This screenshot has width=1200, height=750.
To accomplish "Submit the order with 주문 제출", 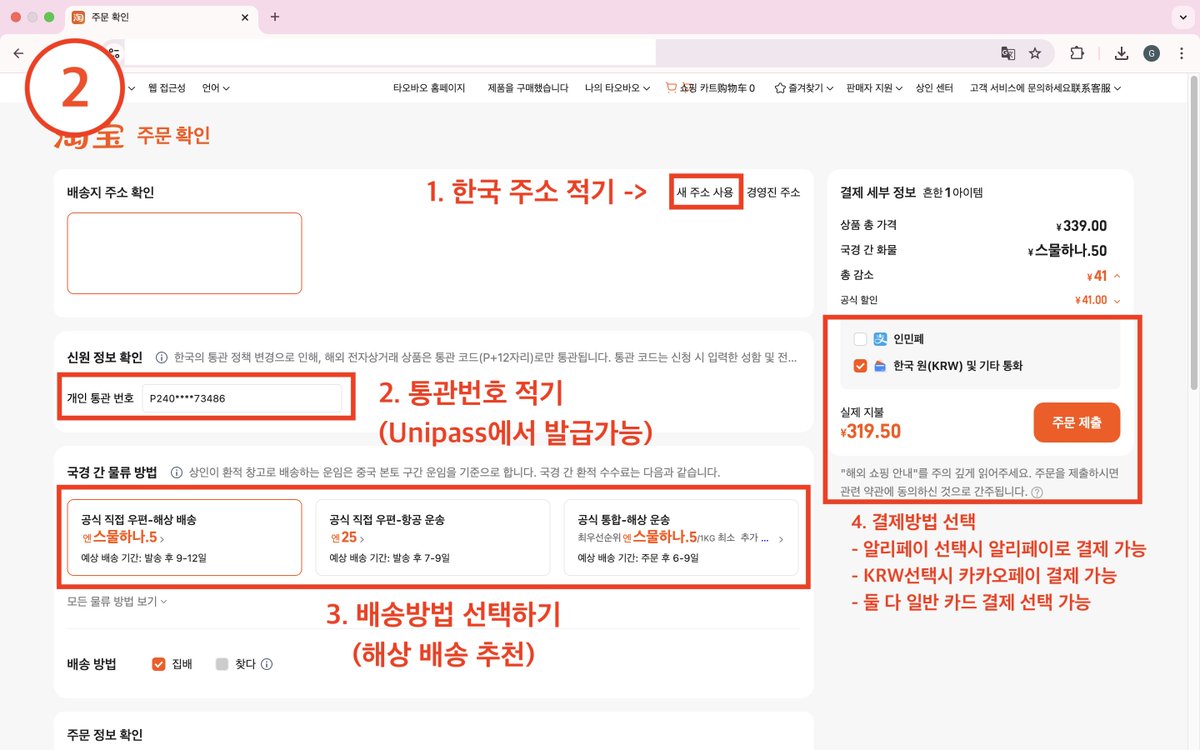I will point(1077,422).
